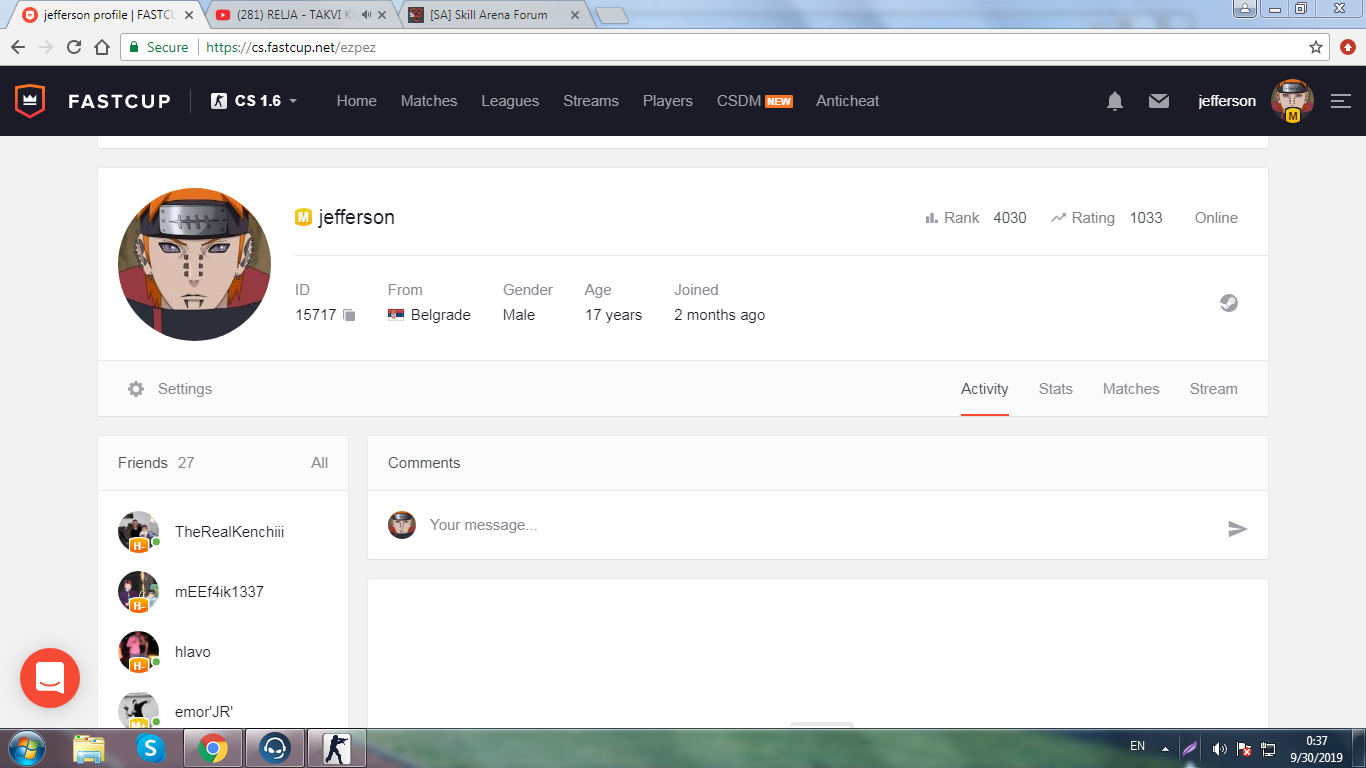
Task: Open the hamburger menu in header
Action: click(x=1341, y=101)
